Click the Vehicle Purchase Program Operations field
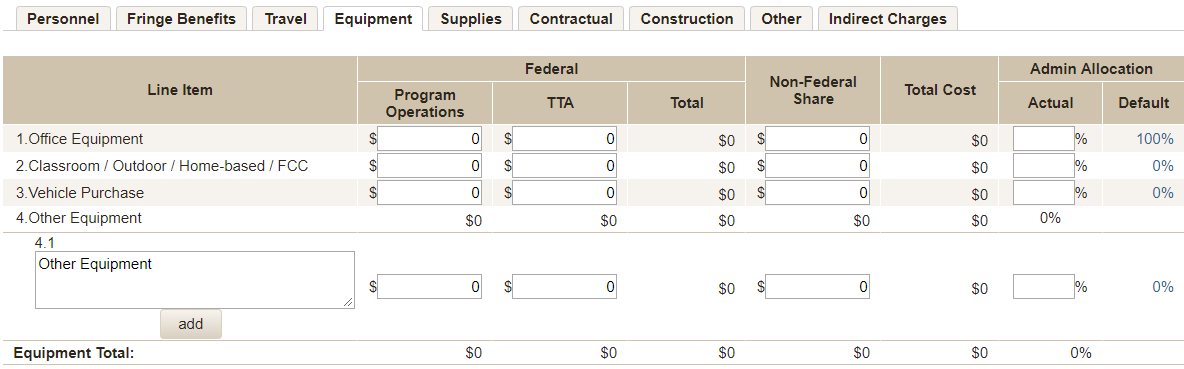 430,193
